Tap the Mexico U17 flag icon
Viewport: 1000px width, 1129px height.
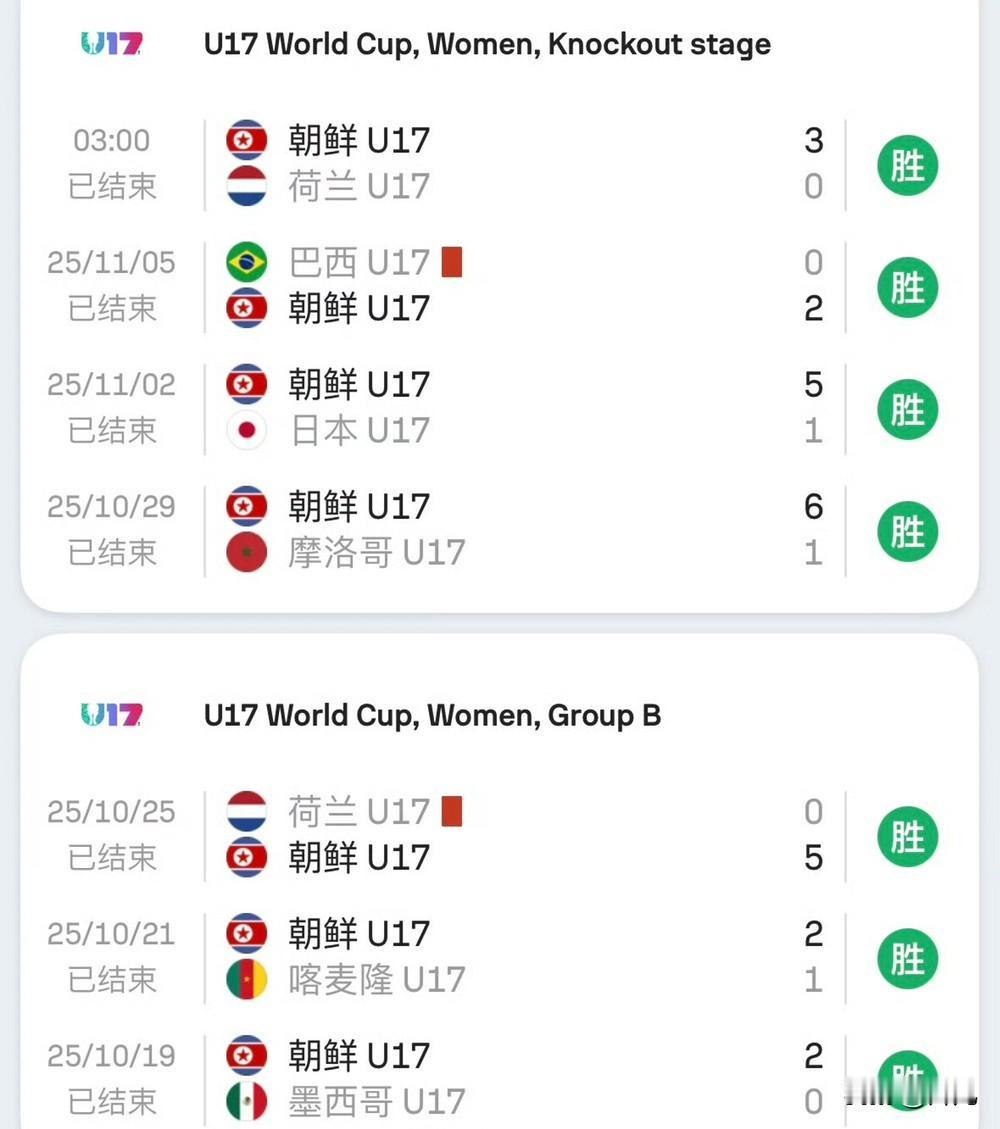tap(247, 1102)
